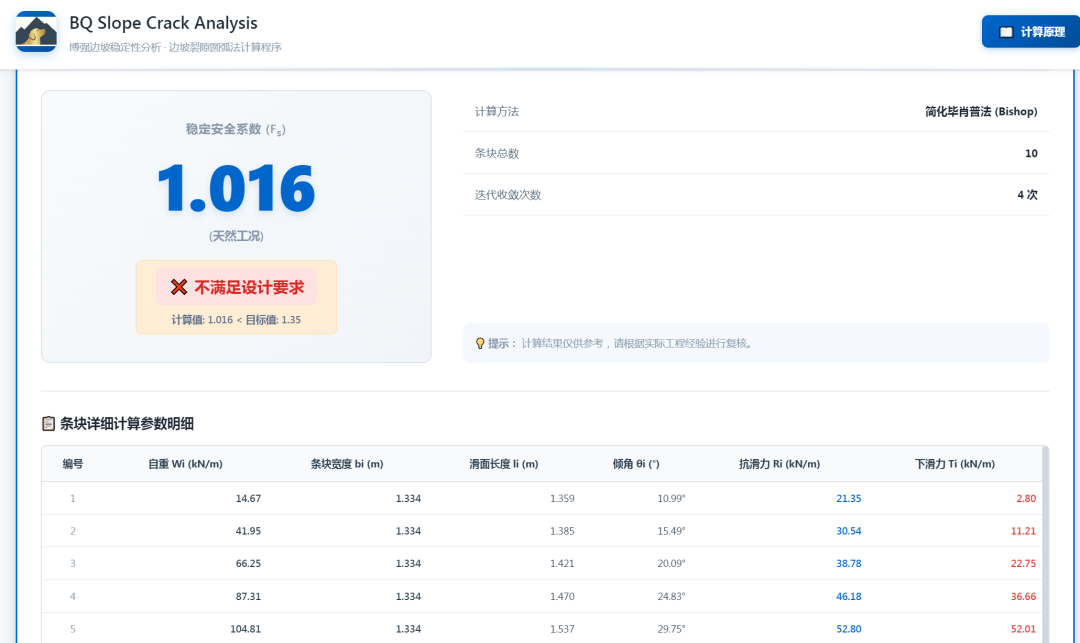The width and height of the screenshot is (1080, 643).
Task: Click the 编号 column header
Action: pos(73,464)
